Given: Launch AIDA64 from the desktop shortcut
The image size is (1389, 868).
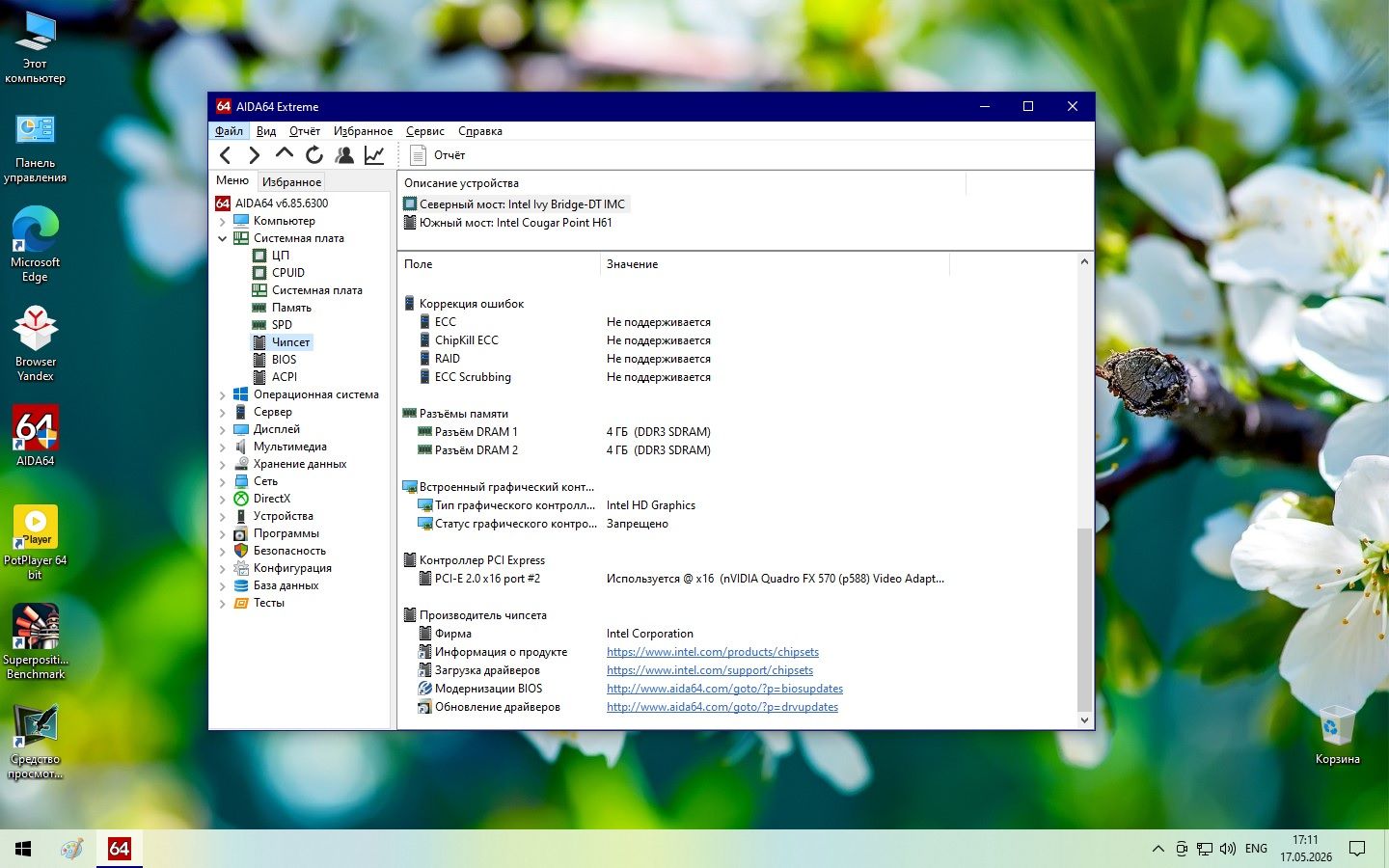Looking at the screenshot, I should (x=35, y=436).
